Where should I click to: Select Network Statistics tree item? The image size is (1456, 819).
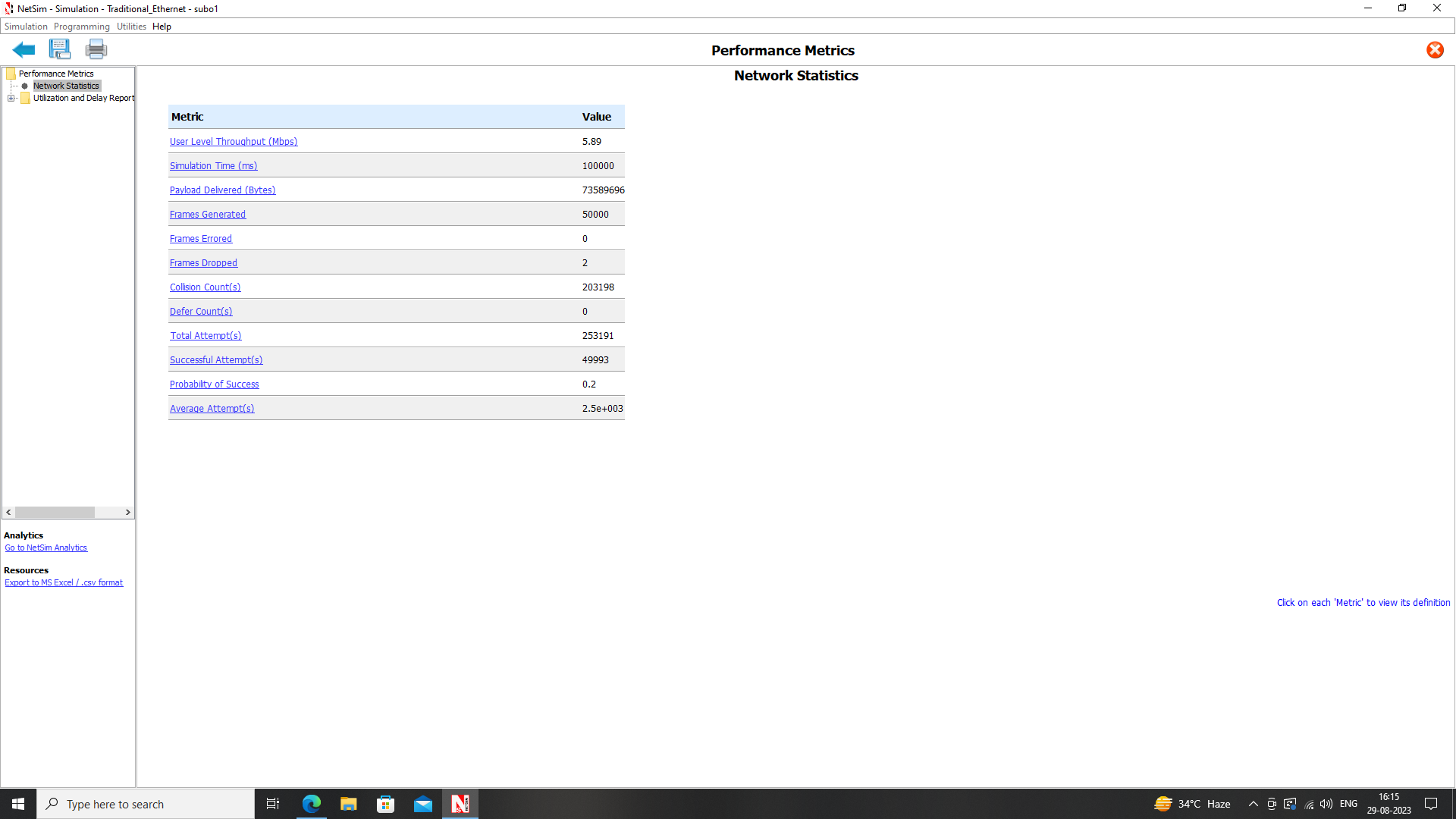66,86
